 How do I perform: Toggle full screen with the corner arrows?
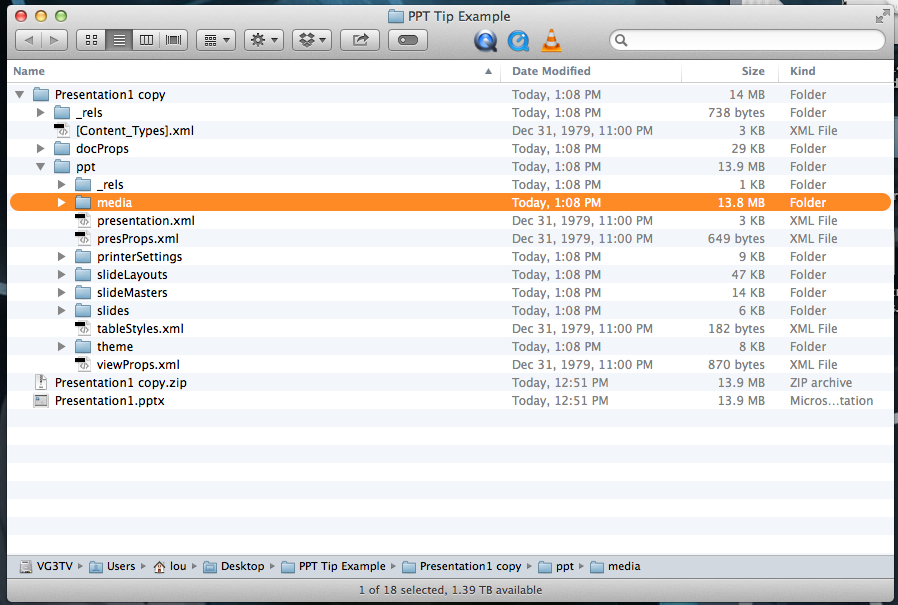883,17
